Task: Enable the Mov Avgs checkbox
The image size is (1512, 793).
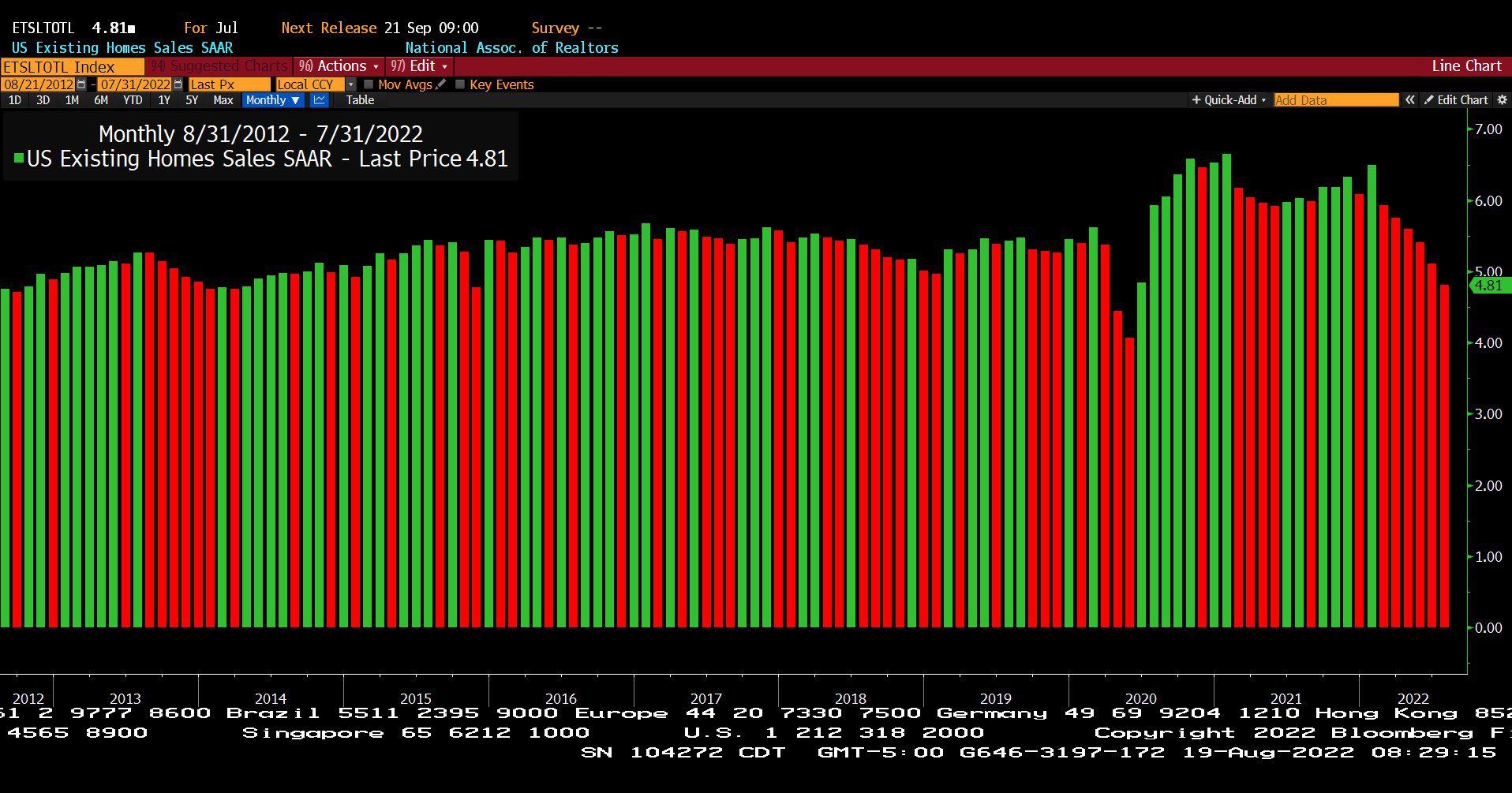Action: pyautogui.click(x=369, y=84)
